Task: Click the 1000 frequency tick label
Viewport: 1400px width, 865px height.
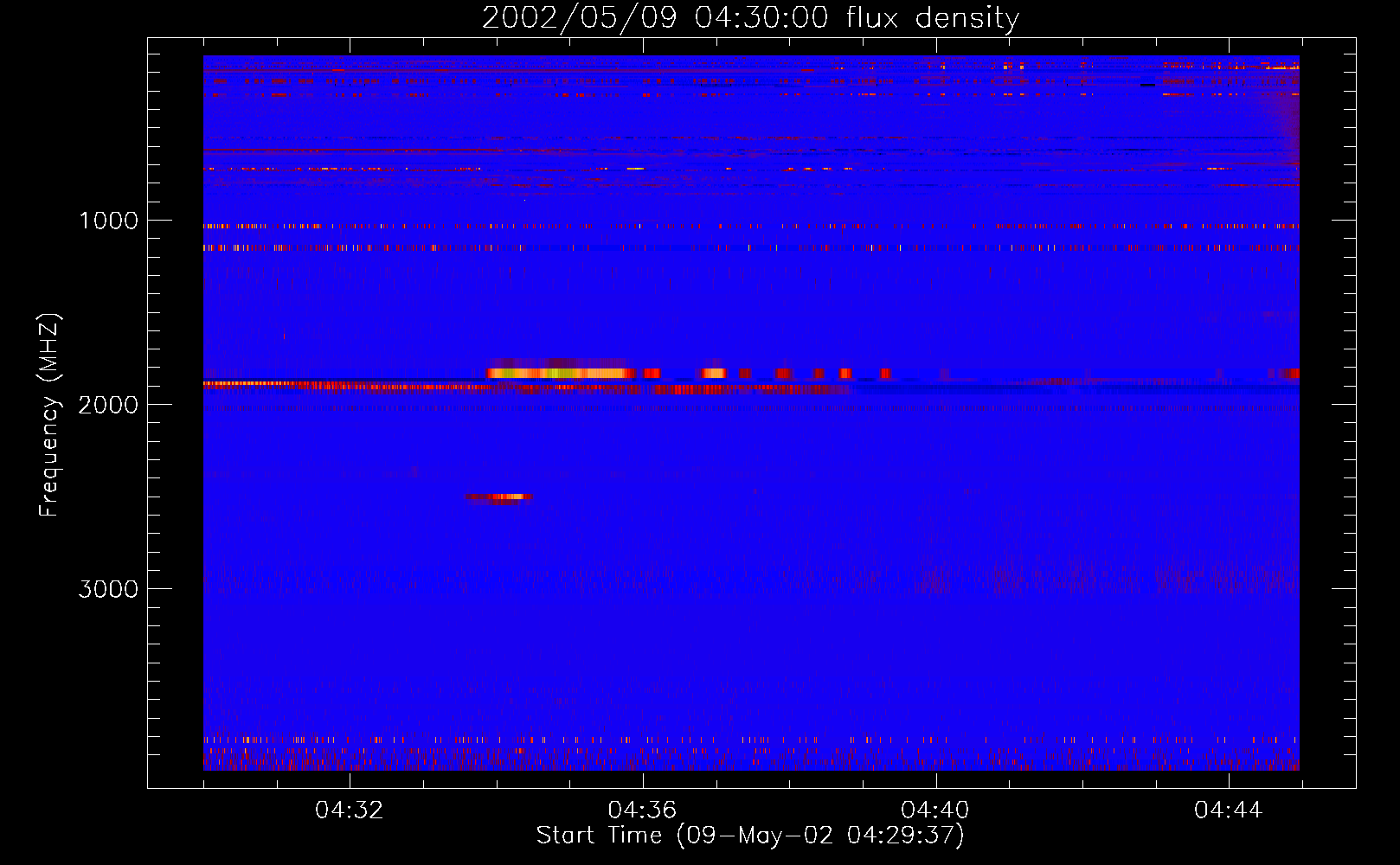Action: [x=109, y=221]
